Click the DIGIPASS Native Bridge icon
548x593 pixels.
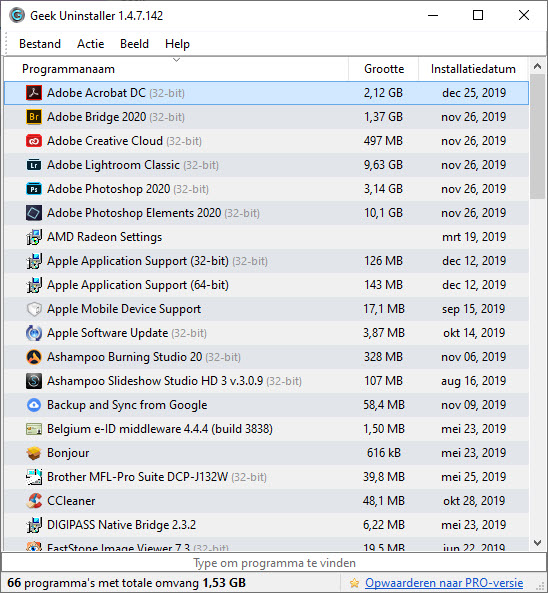(34, 525)
